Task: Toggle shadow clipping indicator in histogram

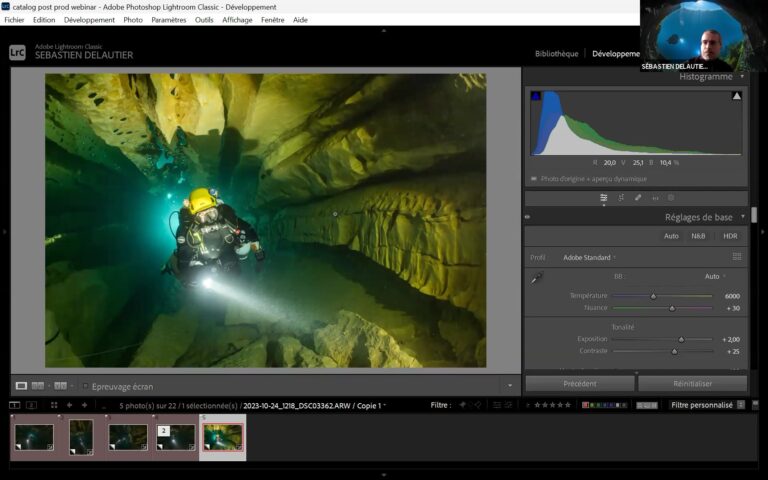Action: [x=535, y=96]
